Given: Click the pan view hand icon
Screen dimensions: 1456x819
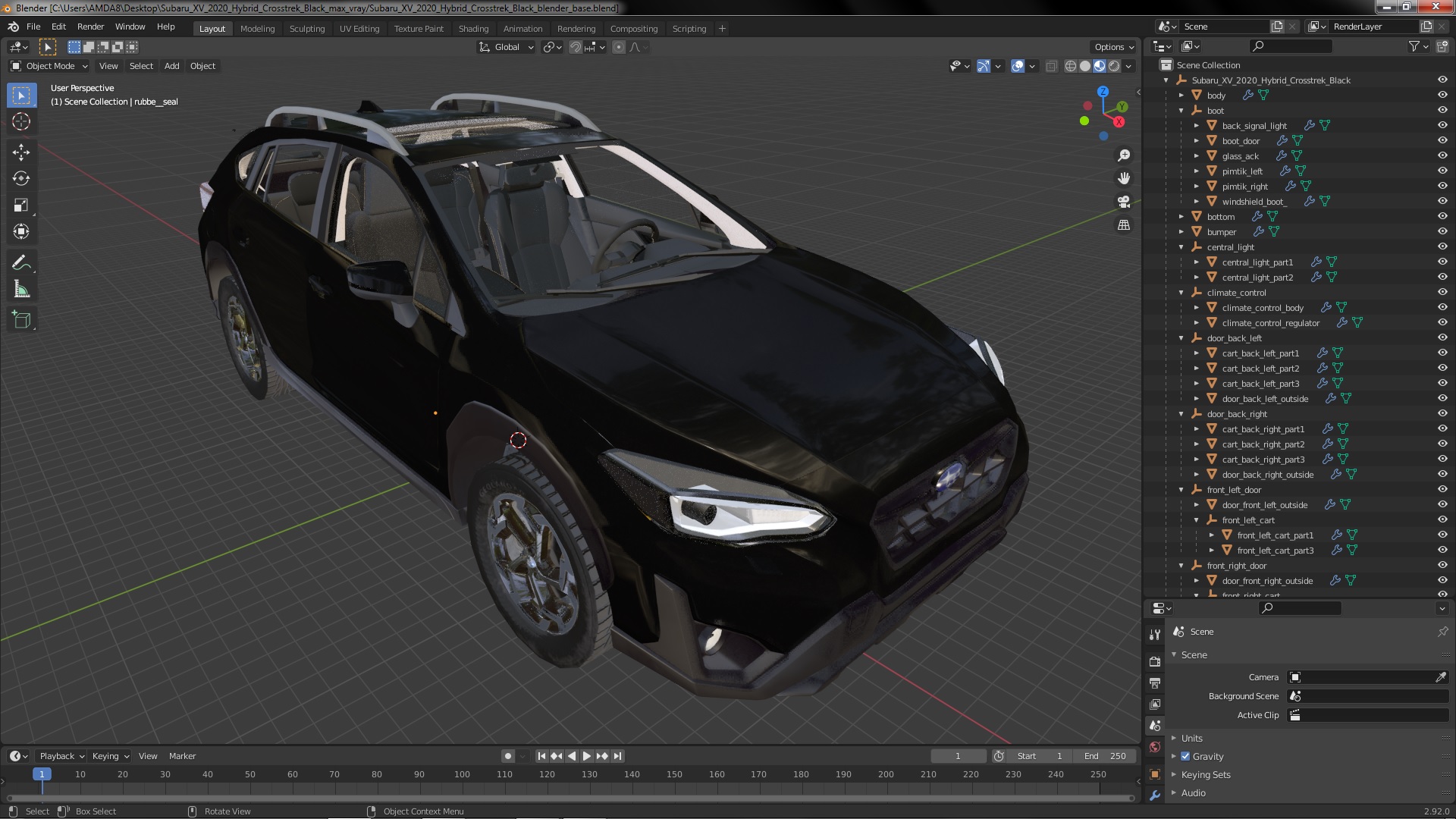Looking at the screenshot, I should click(x=1124, y=178).
